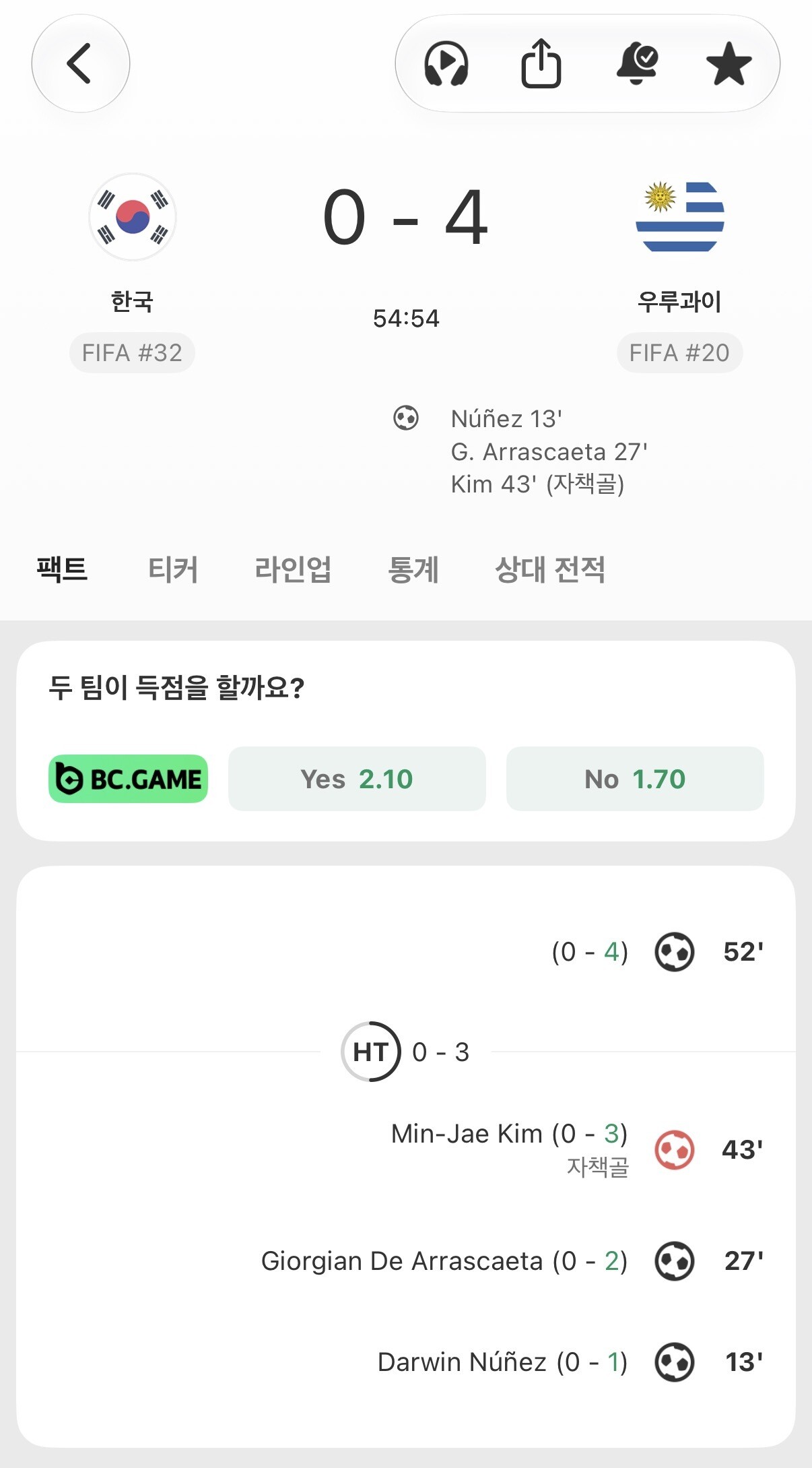Image resolution: width=812 pixels, height=1468 pixels.
Task: Tap the goal ball icon at 13'
Action: [674, 1362]
